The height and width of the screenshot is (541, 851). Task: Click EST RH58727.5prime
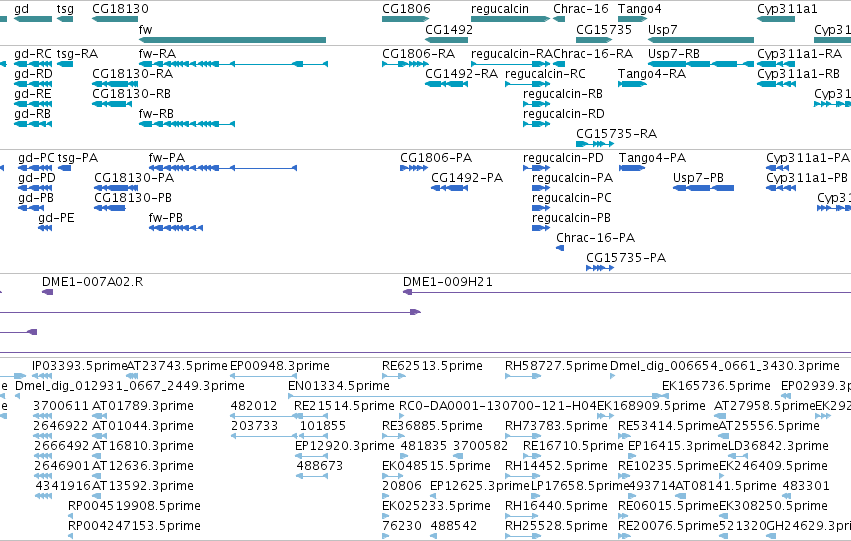click(556, 366)
